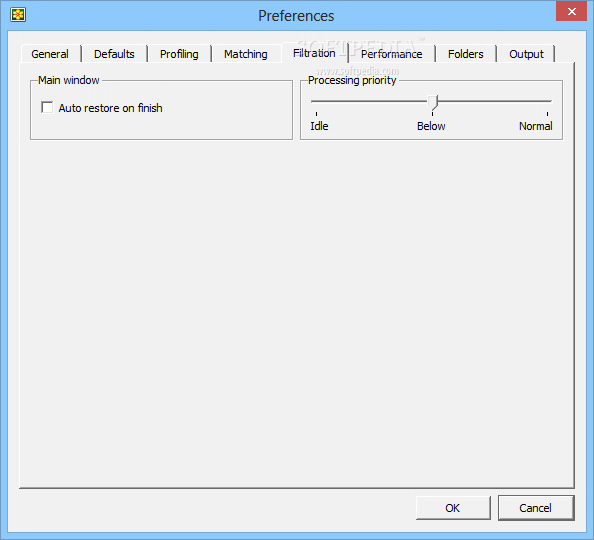594x540 pixels.
Task: Select the Profiling tab
Action: click(x=179, y=54)
